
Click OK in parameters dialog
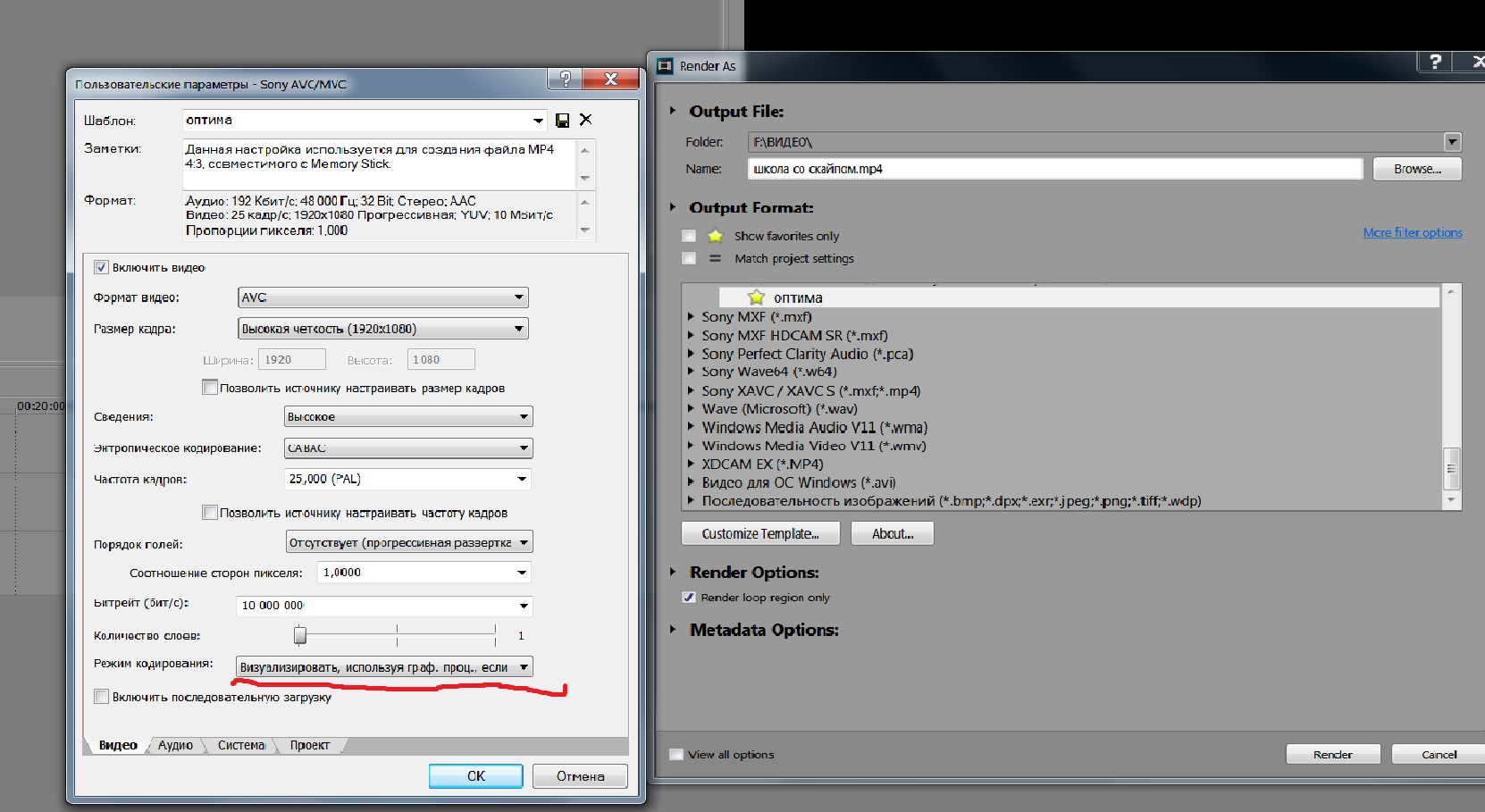tap(476, 776)
